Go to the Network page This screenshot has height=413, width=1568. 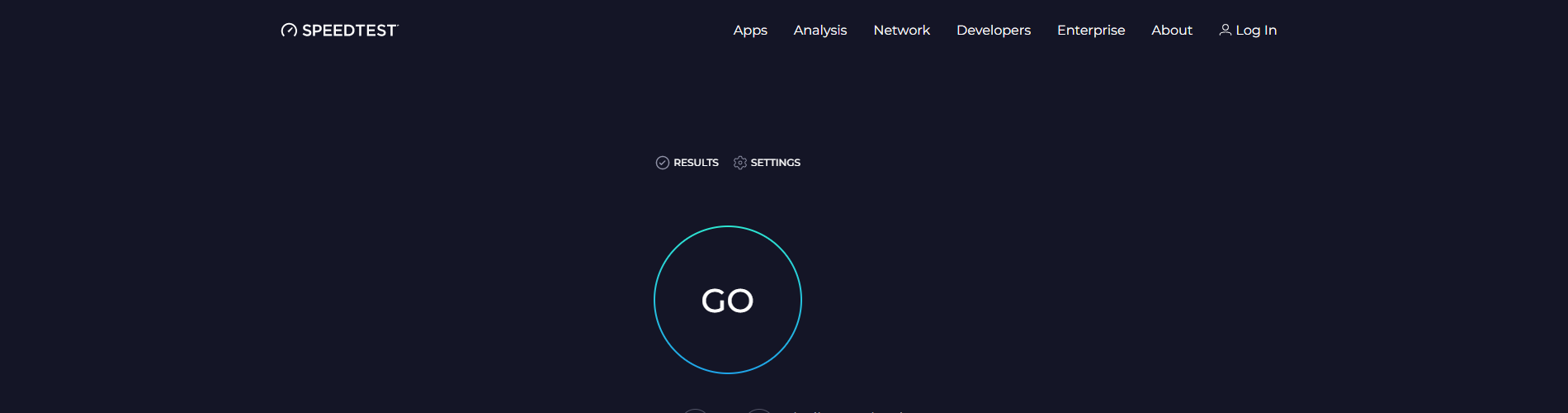tap(902, 31)
